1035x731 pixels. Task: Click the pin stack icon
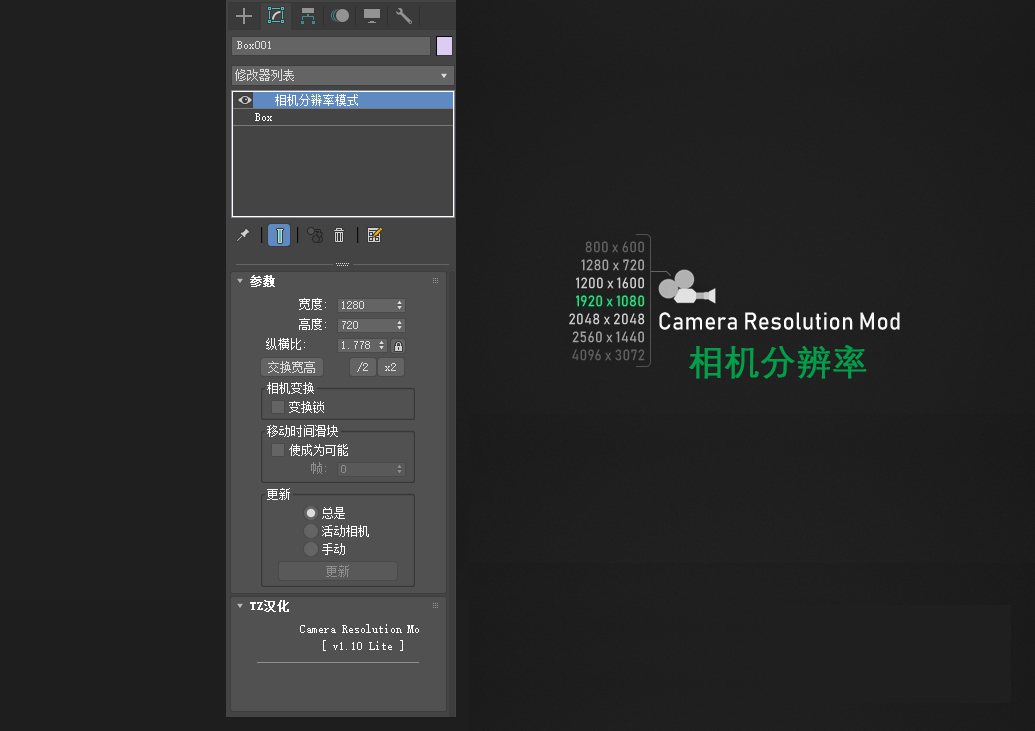click(x=243, y=235)
